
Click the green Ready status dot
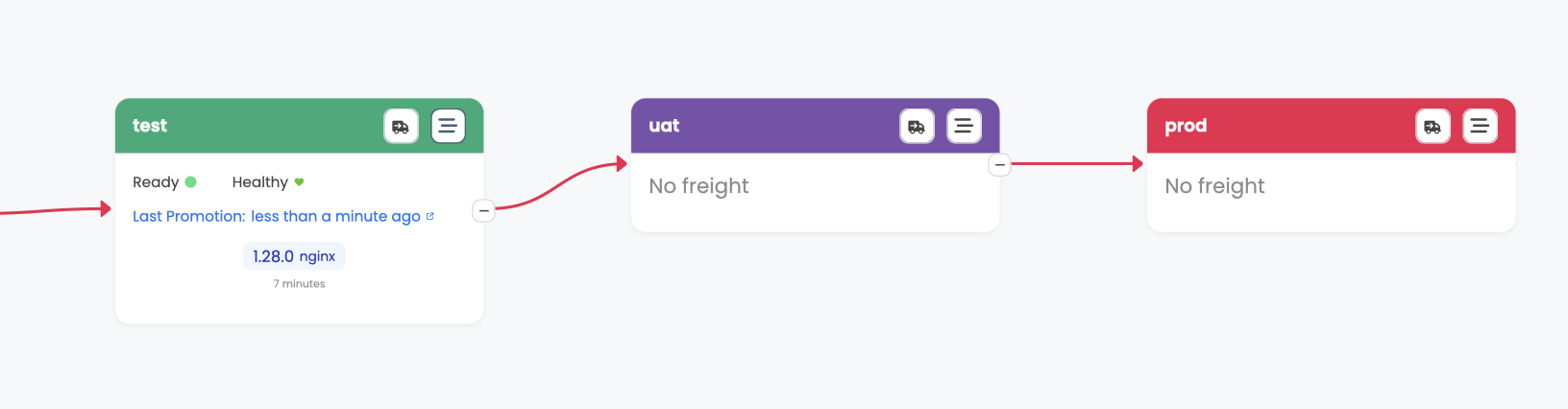click(x=190, y=182)
